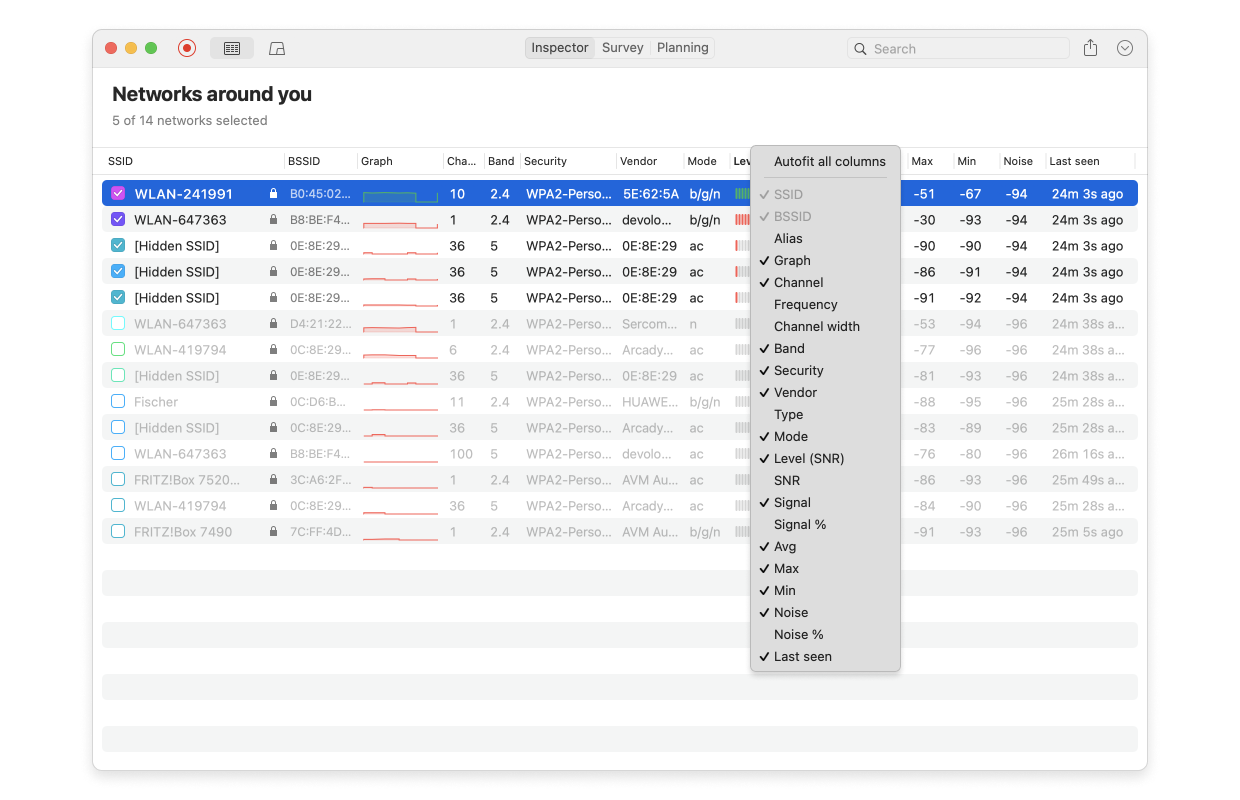The image size is (1240, 800).
Task: Open the network table view
Action: click(x=231, y=47)
